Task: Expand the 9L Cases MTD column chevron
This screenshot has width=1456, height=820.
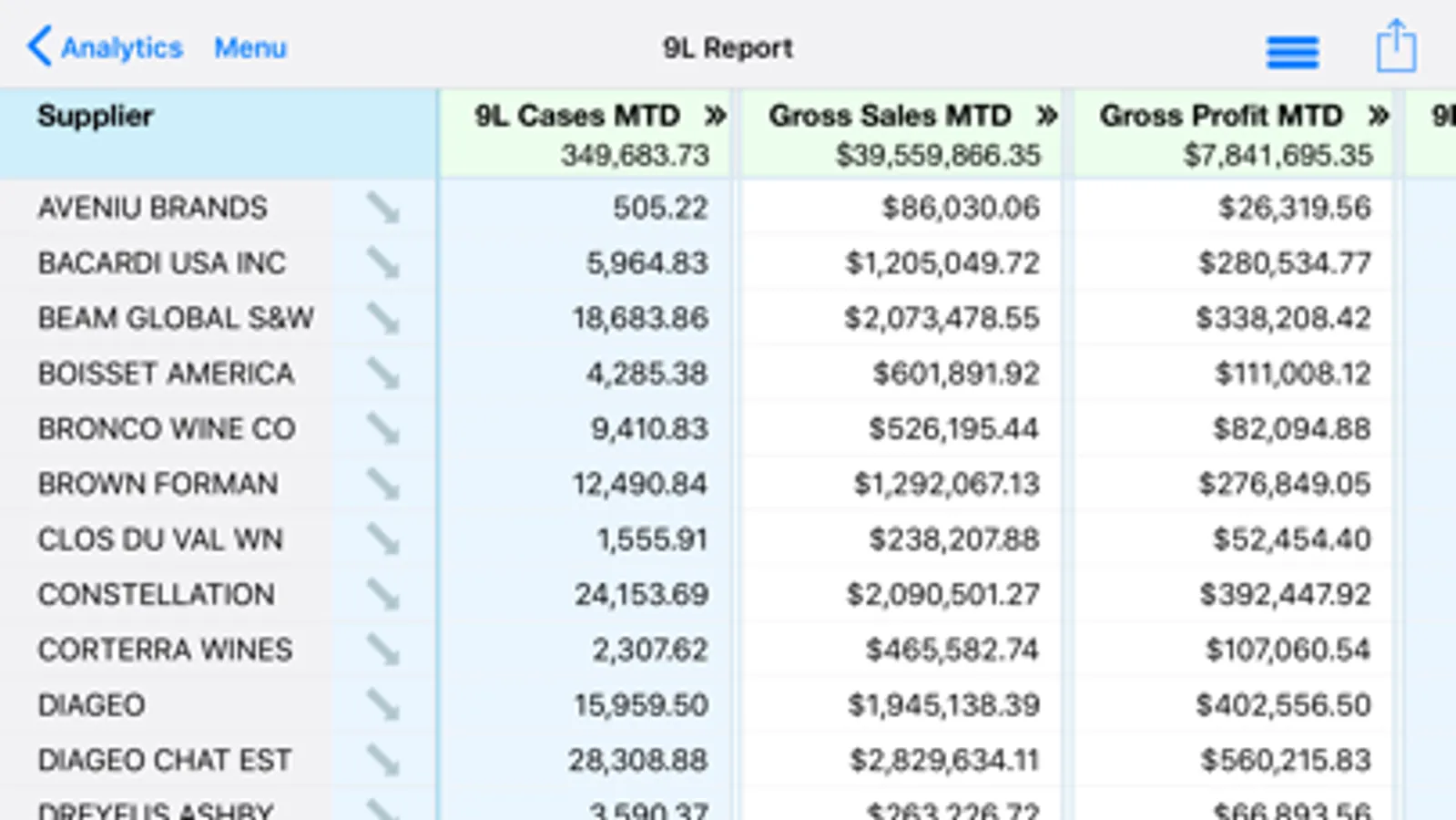Action: coord(716,116)
